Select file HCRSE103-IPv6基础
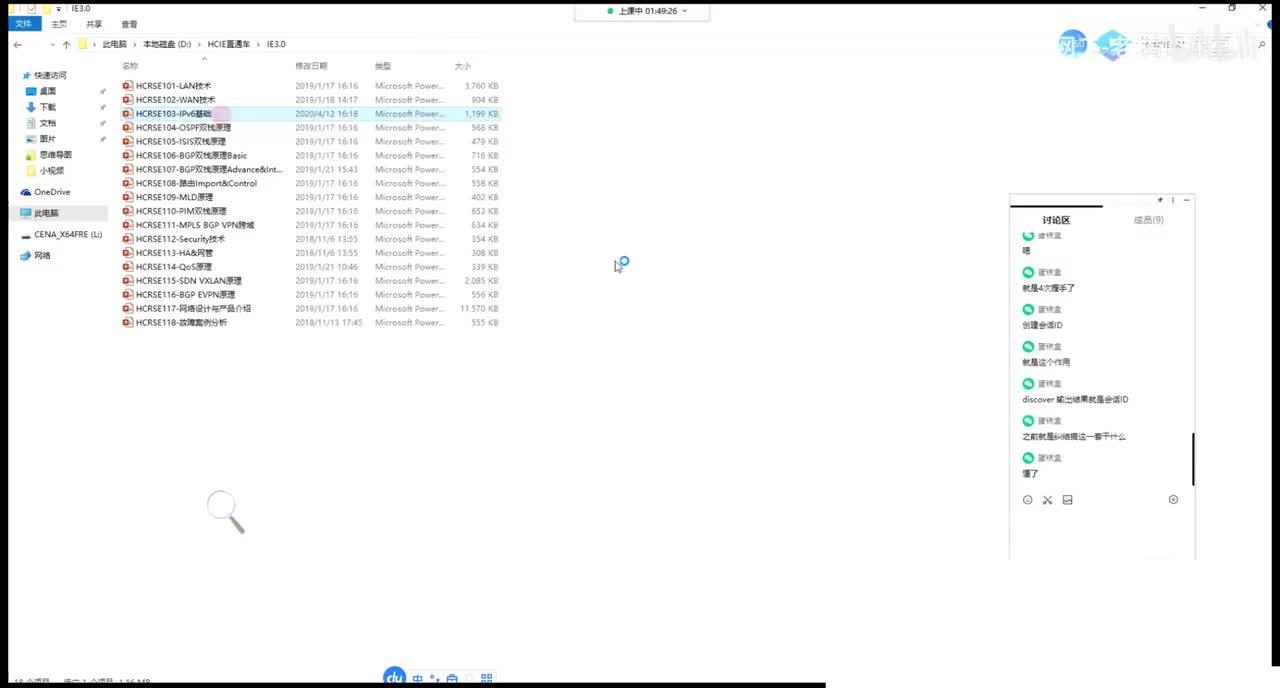The width and height of the screenshot is (1280, 688). 174,114
